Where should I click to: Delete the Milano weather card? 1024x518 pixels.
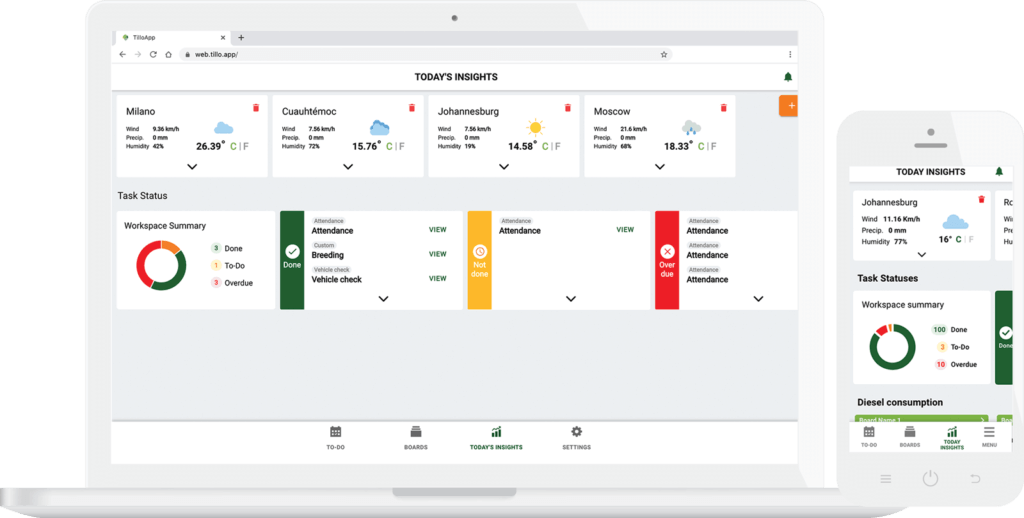coord(255,107)
